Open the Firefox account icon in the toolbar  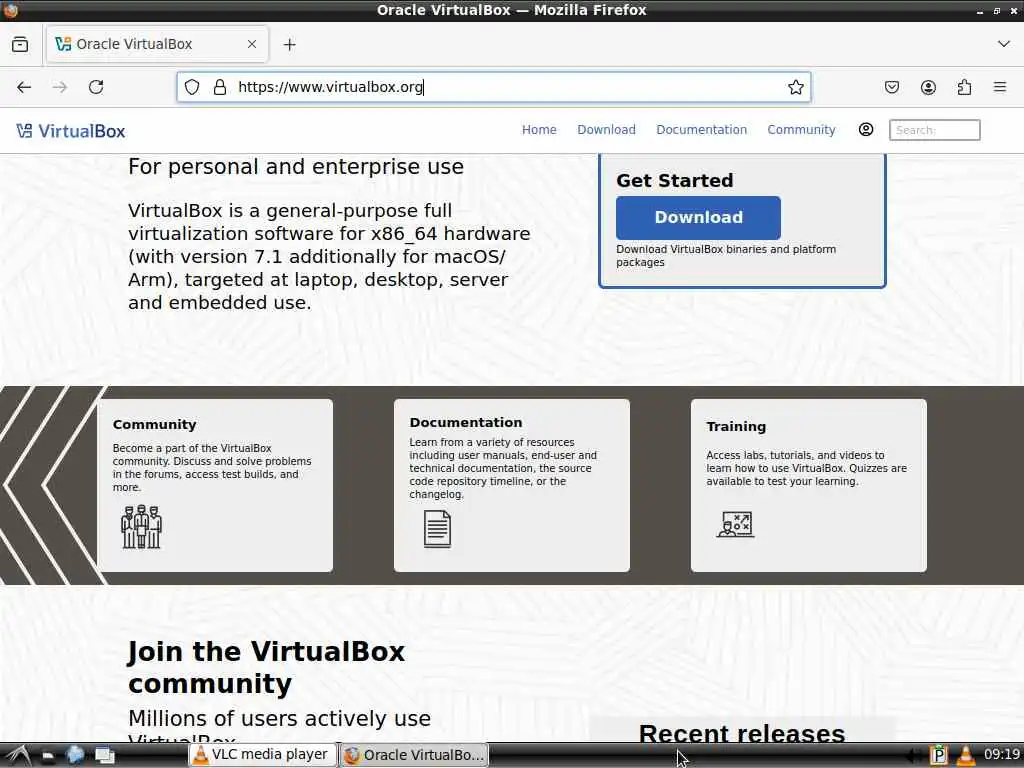pyautogui.click(x=928, y=87)
